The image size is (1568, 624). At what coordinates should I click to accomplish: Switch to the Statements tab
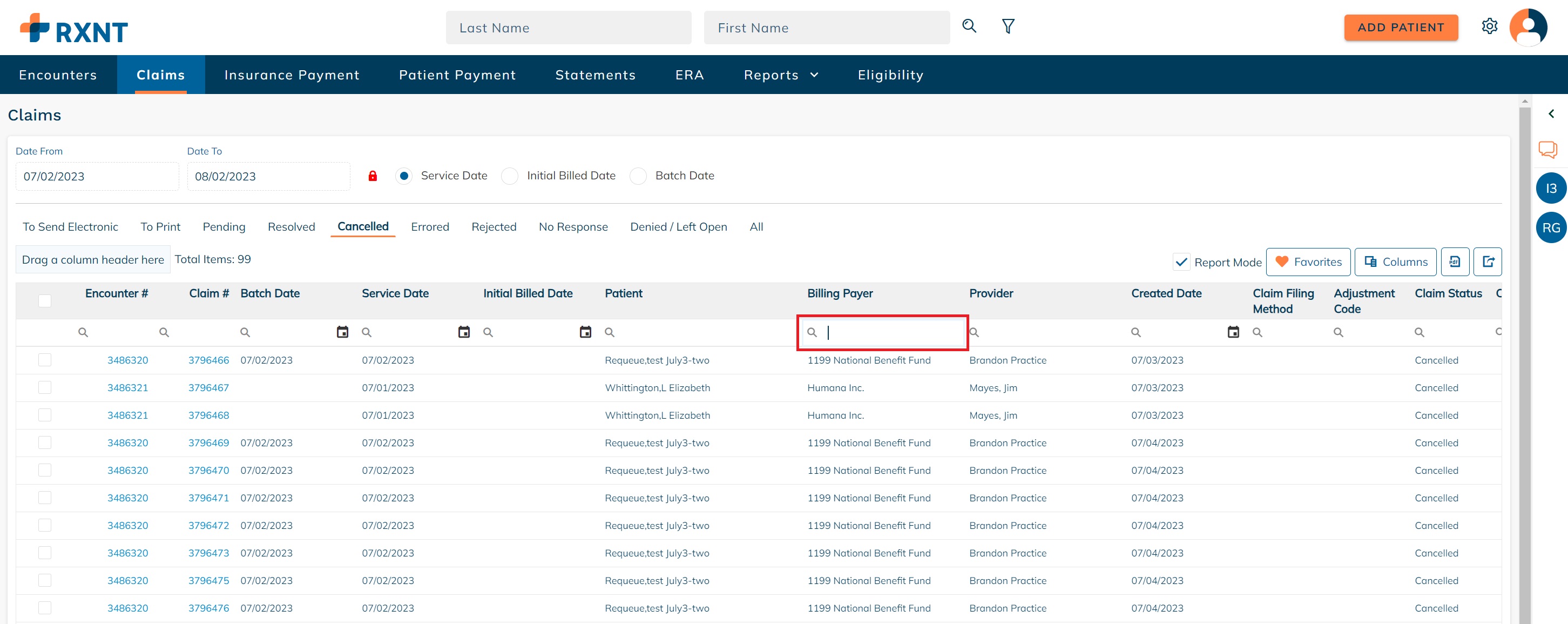click(596, 75)
